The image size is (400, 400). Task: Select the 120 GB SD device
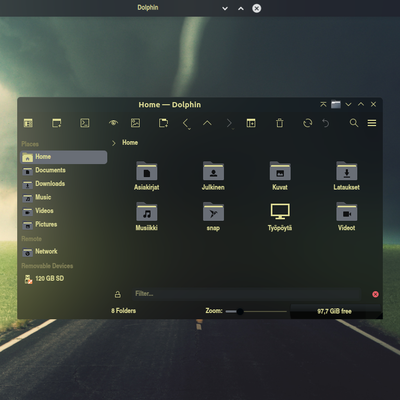click(64, 279)
